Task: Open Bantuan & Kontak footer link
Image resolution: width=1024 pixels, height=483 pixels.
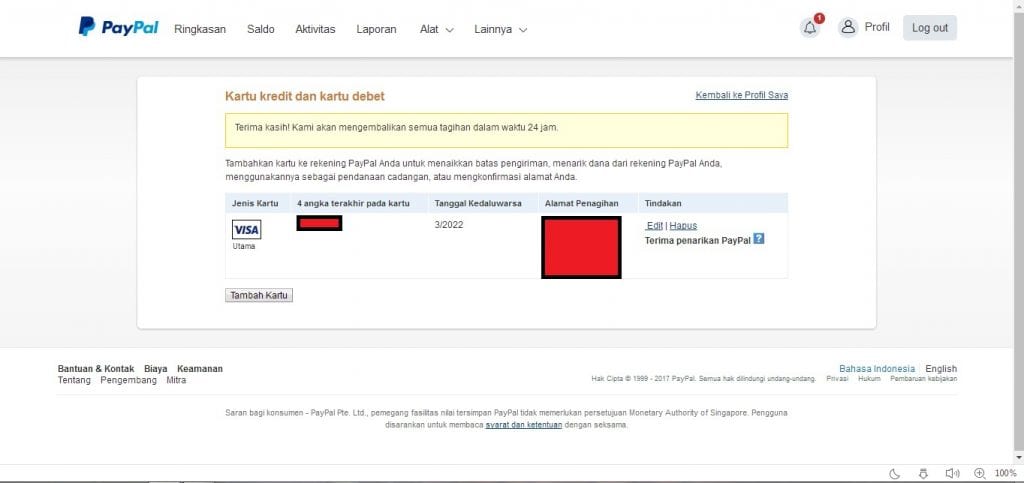Action: (96, 369)
